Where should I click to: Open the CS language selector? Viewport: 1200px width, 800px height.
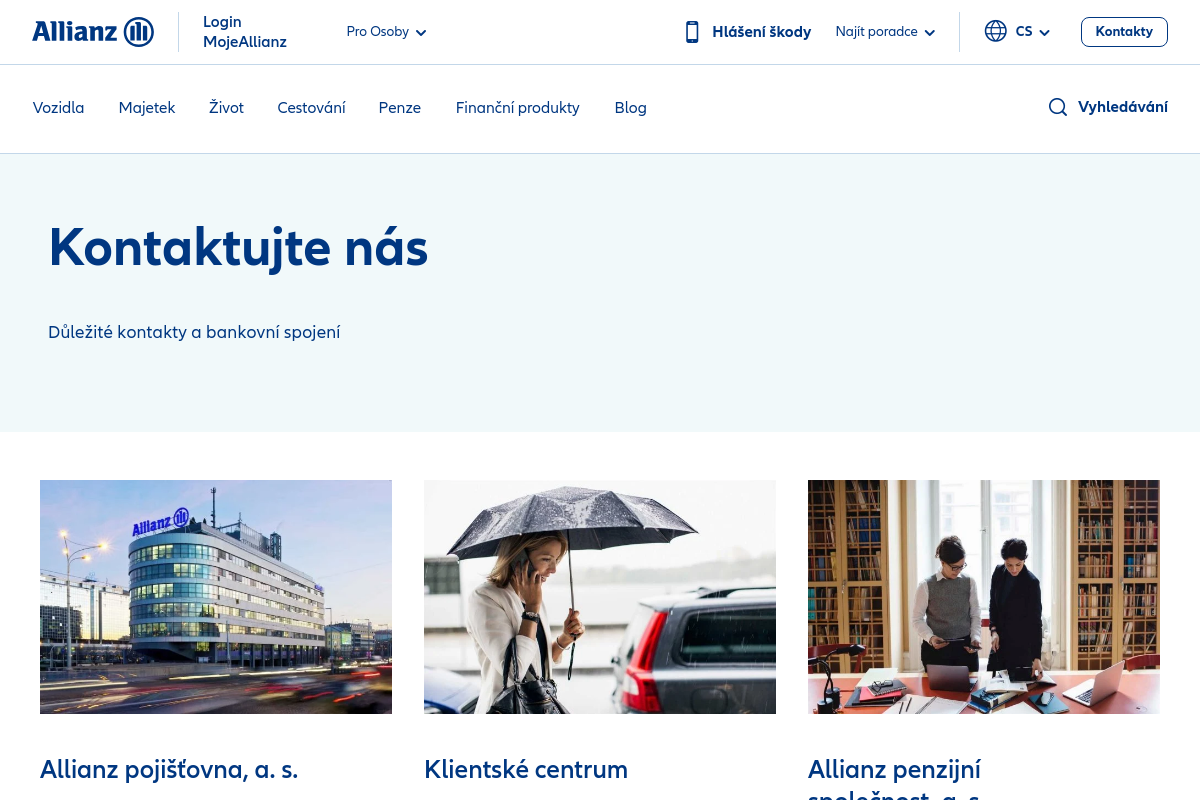click(1032, 32)
